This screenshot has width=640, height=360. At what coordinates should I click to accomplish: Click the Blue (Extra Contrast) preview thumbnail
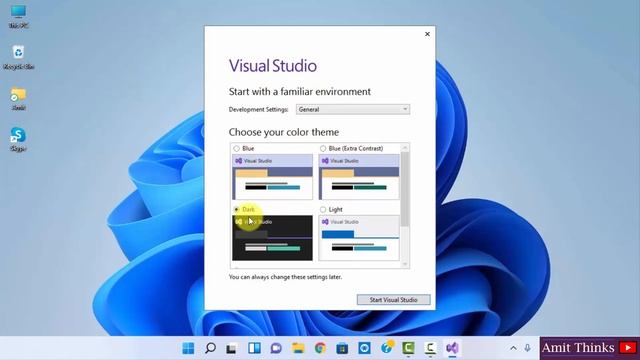[359, 177]
